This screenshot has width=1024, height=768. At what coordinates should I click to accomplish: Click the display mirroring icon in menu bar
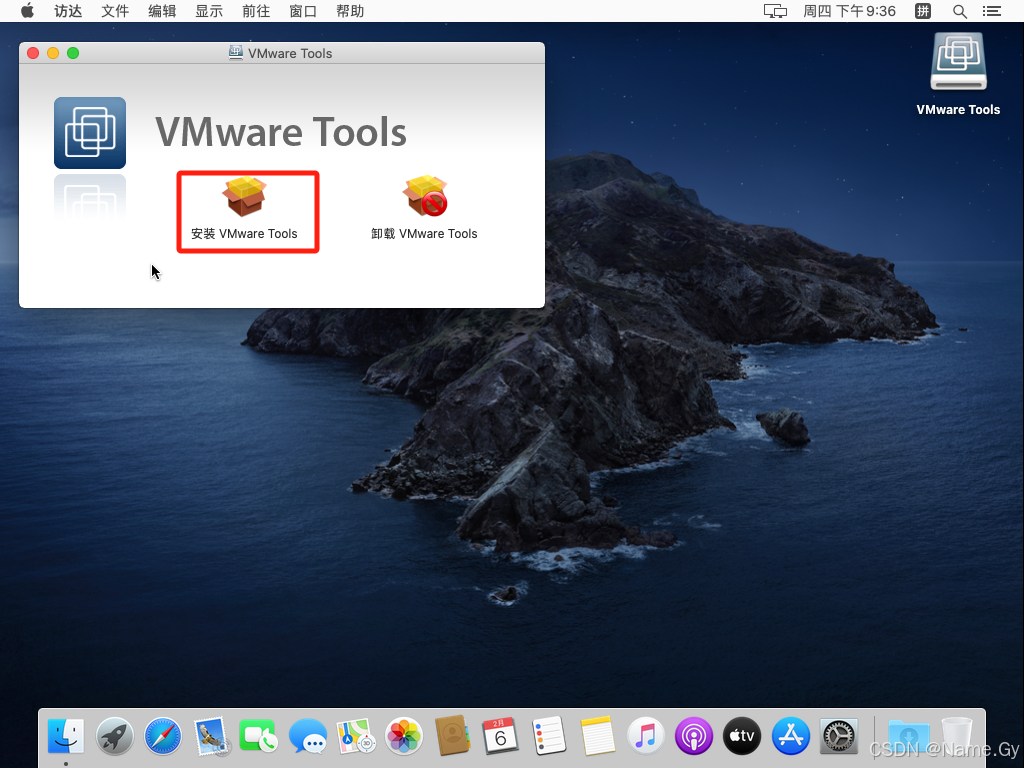coord(775,11)
